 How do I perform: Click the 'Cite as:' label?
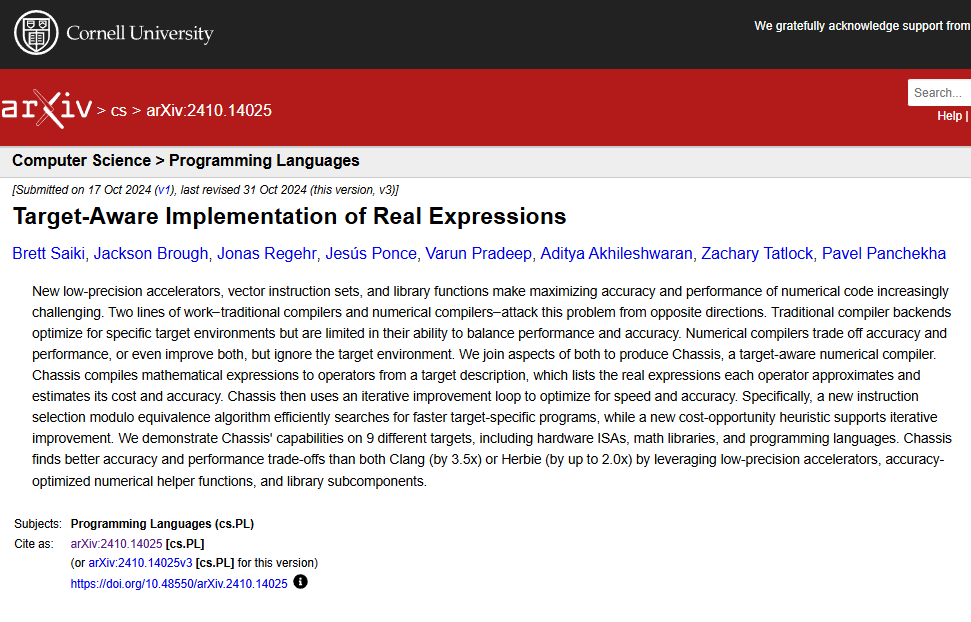pyautogui.click(x=34, y=544)
